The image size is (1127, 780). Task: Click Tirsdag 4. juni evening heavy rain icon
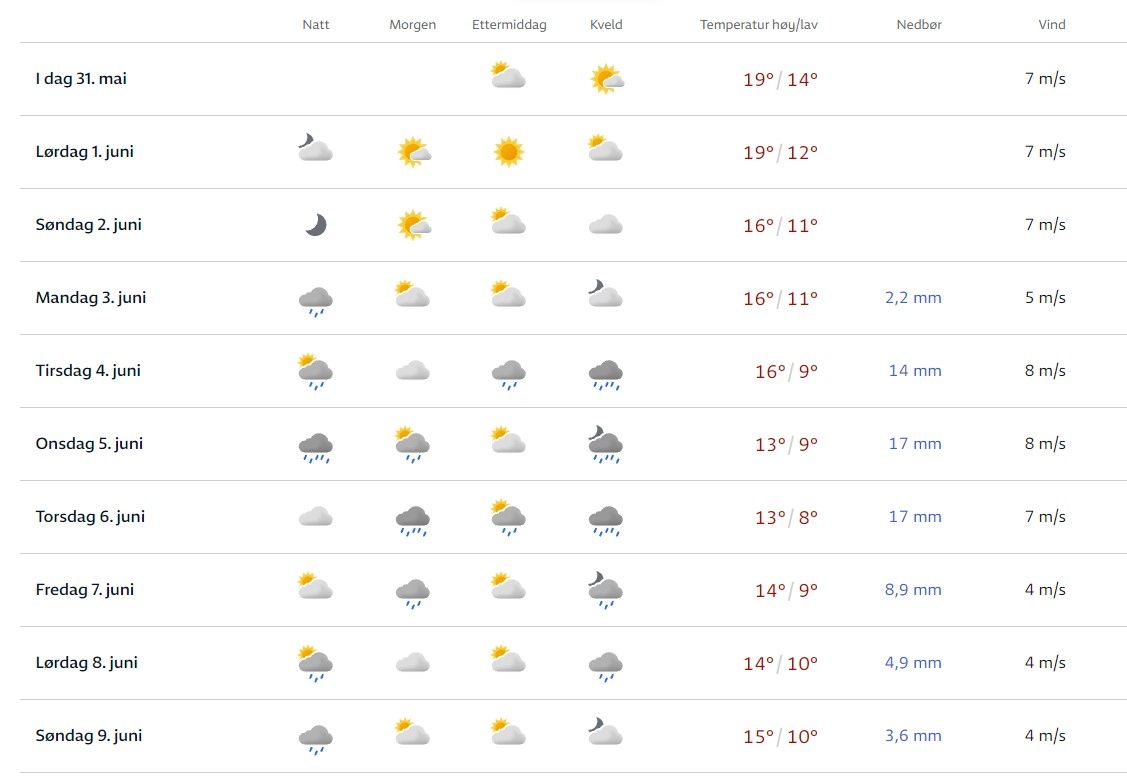(606, 373)
